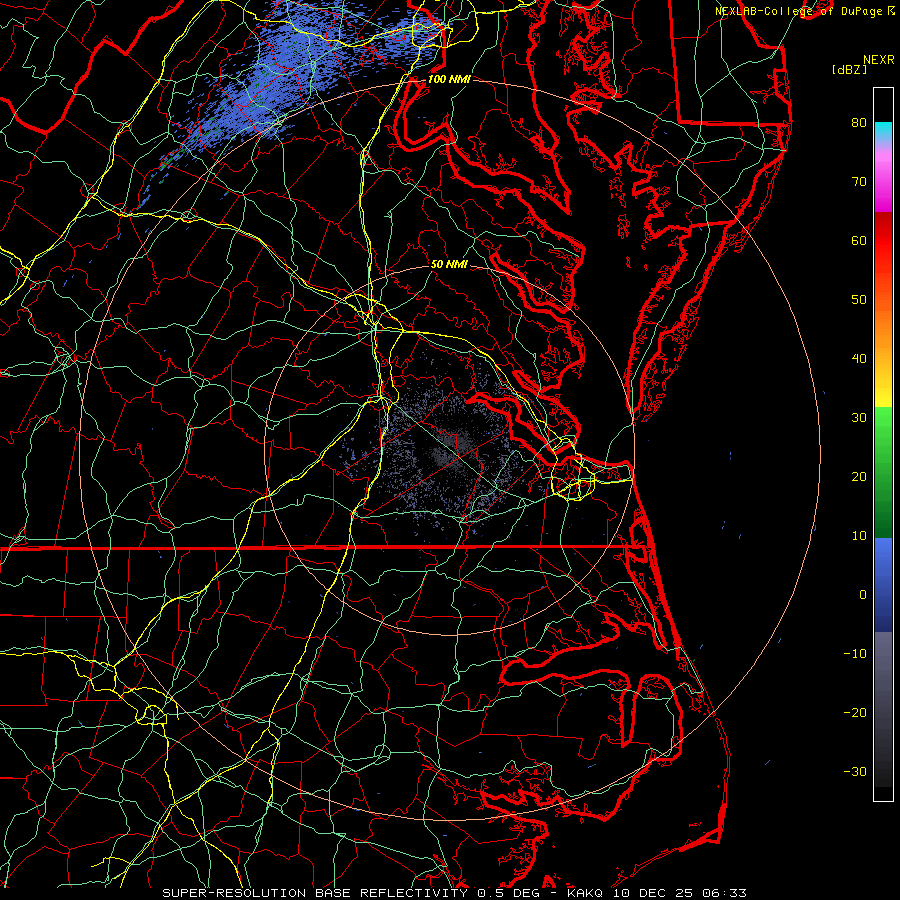900x900 pixels.
Task: Click the 40 value on the dBZ scale
Action: pos(859,359)
